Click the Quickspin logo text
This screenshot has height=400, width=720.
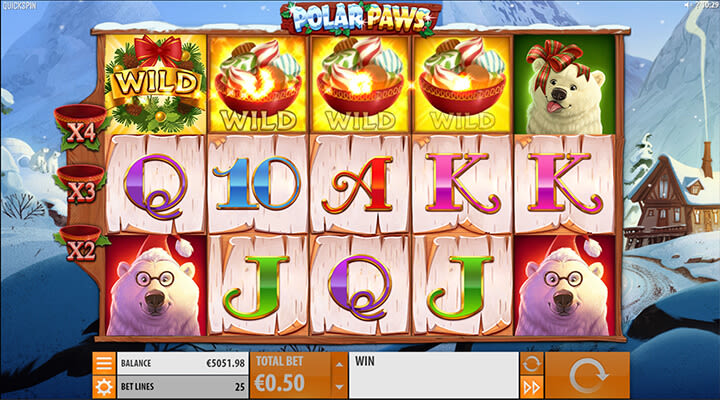19,6
